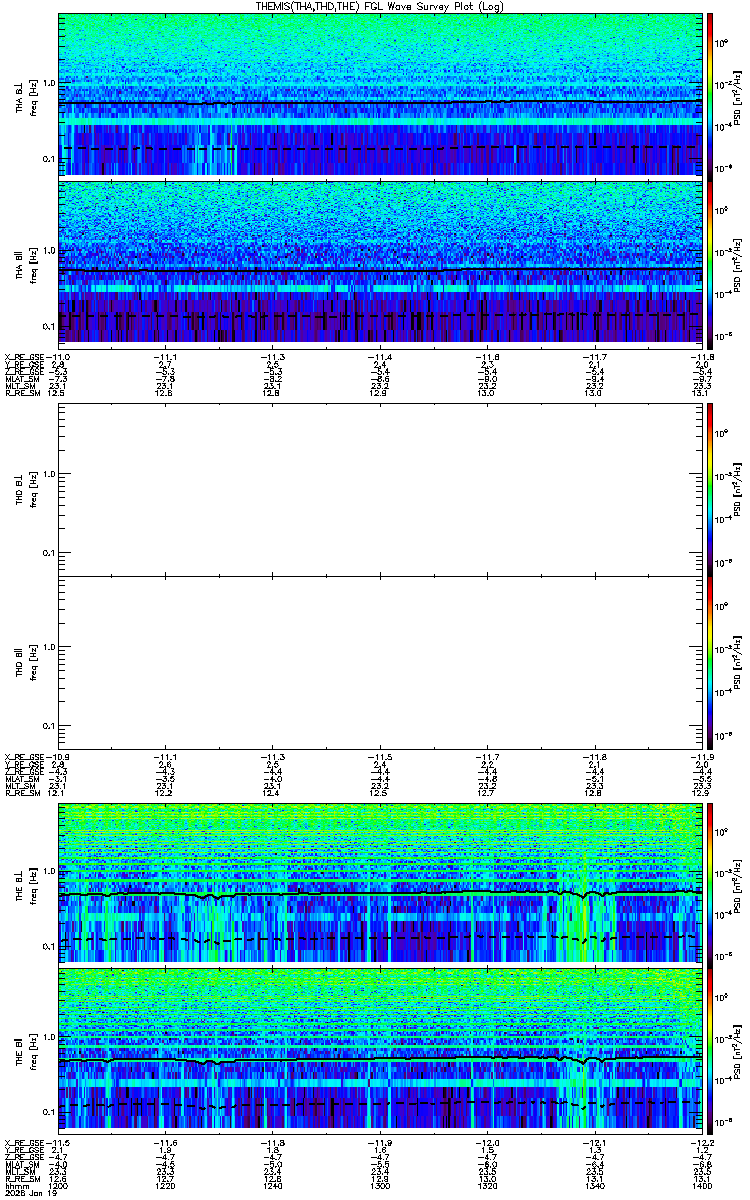Click the color bar next to the lower THD panel
750x1200 pixels.
[710, 663]
